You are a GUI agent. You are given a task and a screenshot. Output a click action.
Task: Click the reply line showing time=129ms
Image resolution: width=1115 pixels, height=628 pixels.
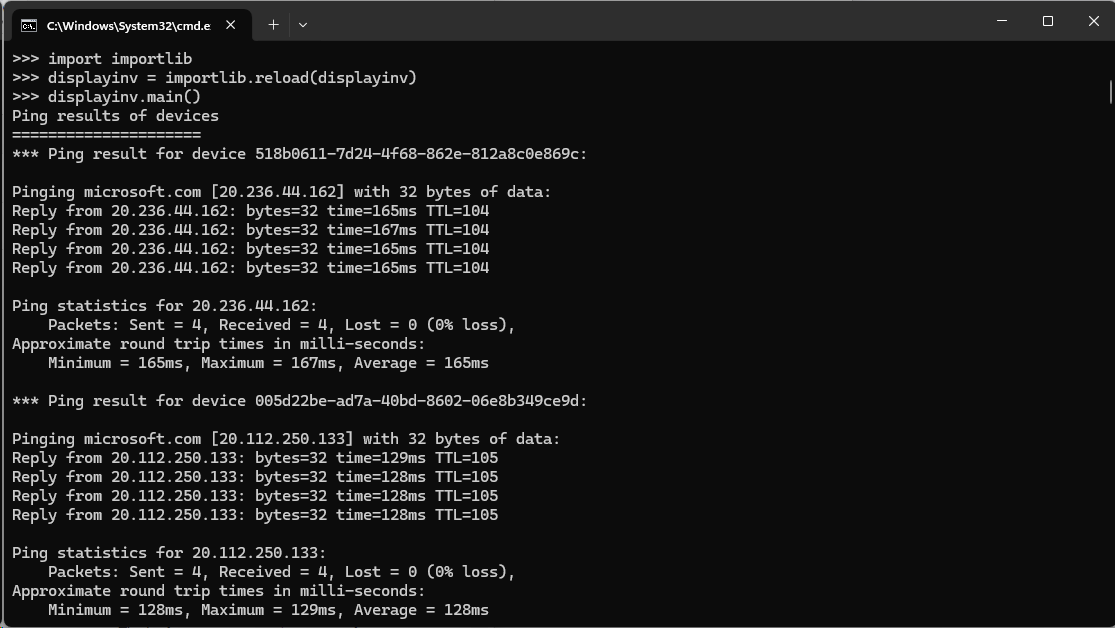pyautogui.click(x=254, y=458)
